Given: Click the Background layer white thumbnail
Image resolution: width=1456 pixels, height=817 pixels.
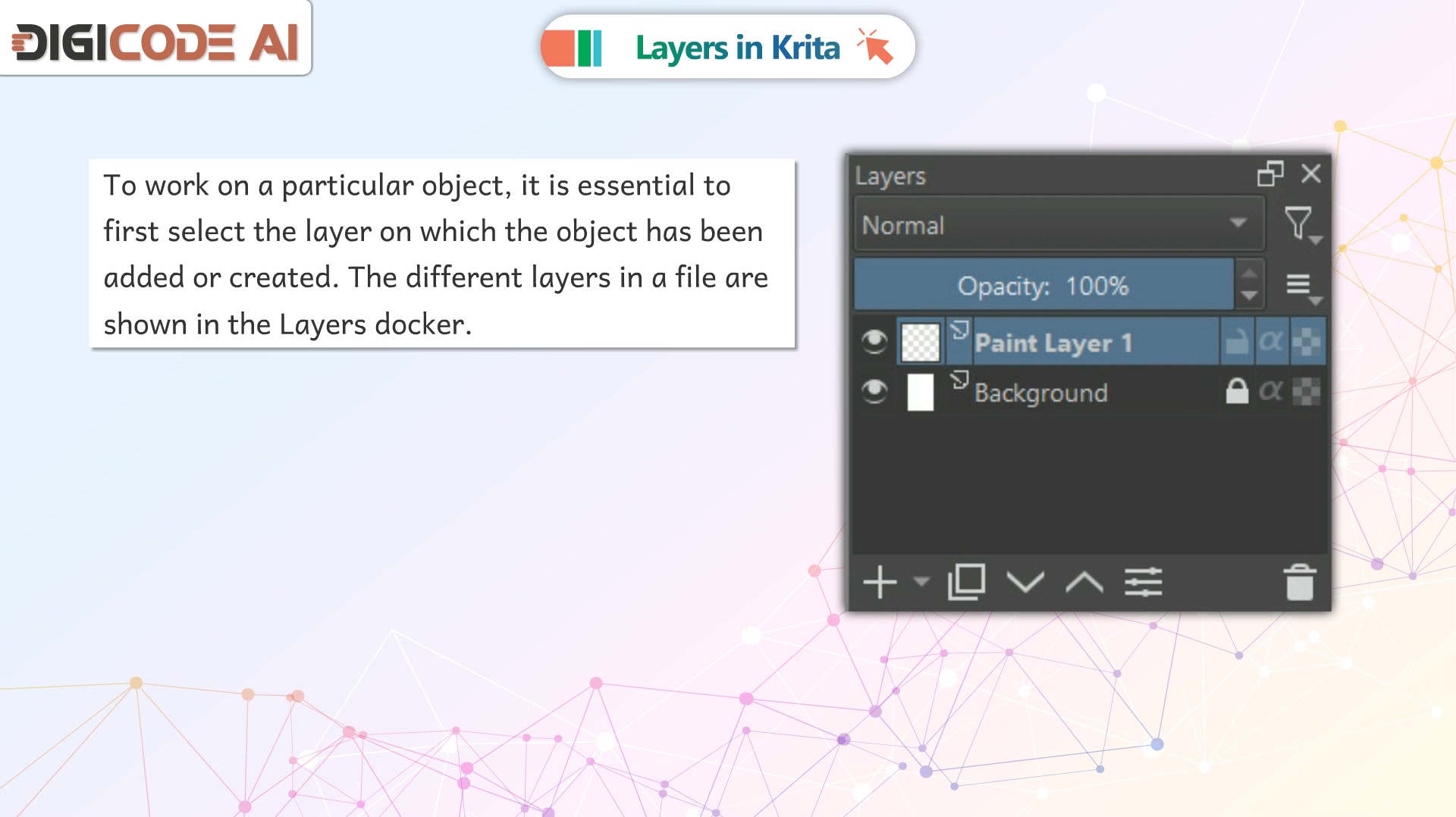Looking at the screenshot, I should tap(920, 392).
